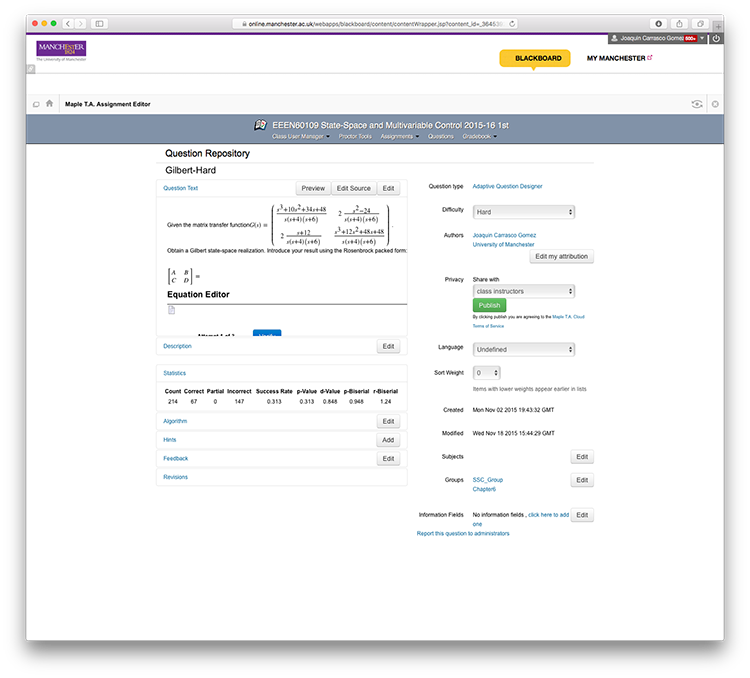Click the Safari back arrow
750x678 pixels.
[68, 23]
